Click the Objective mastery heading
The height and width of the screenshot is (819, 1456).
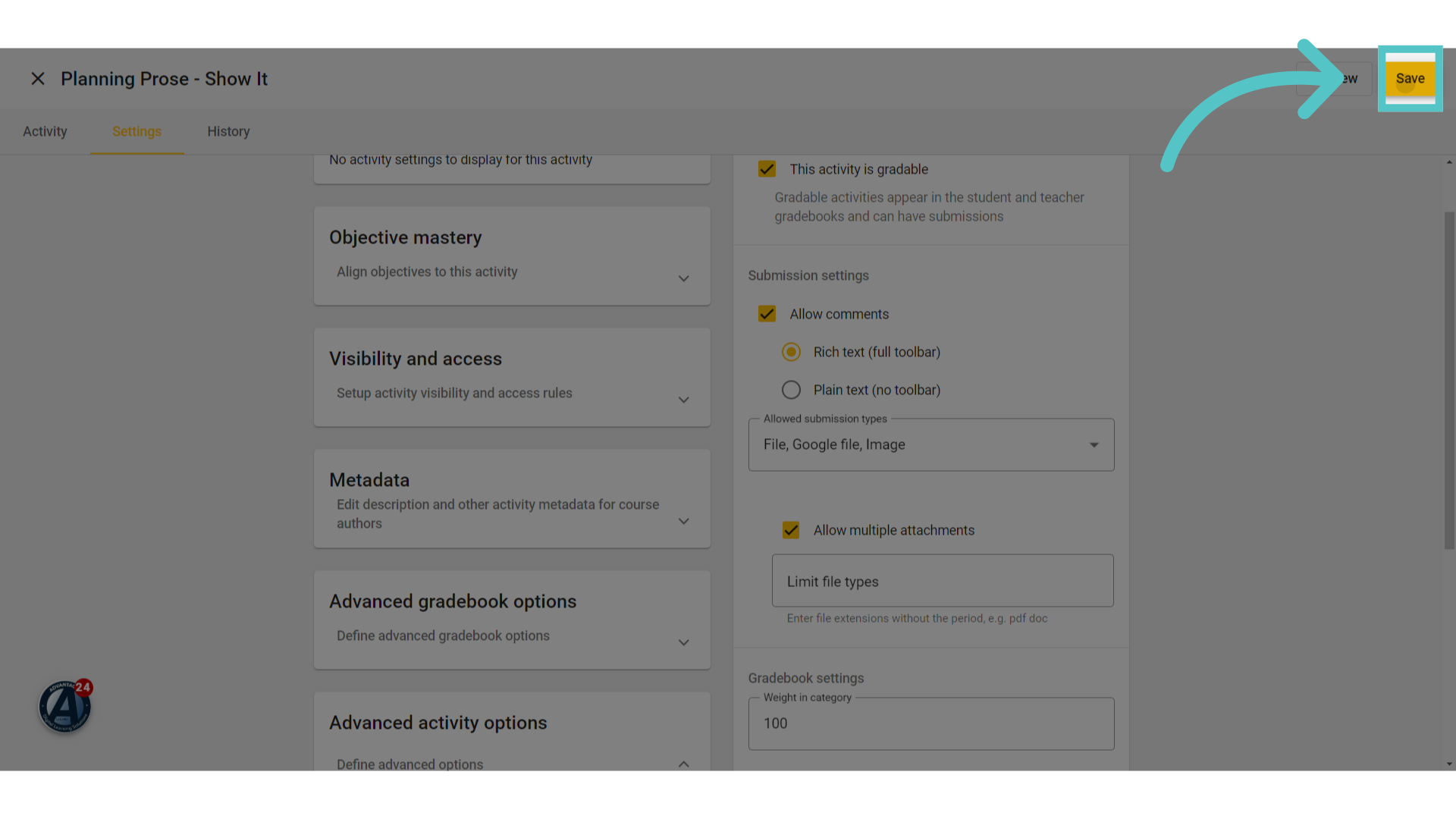pos(406,237)
